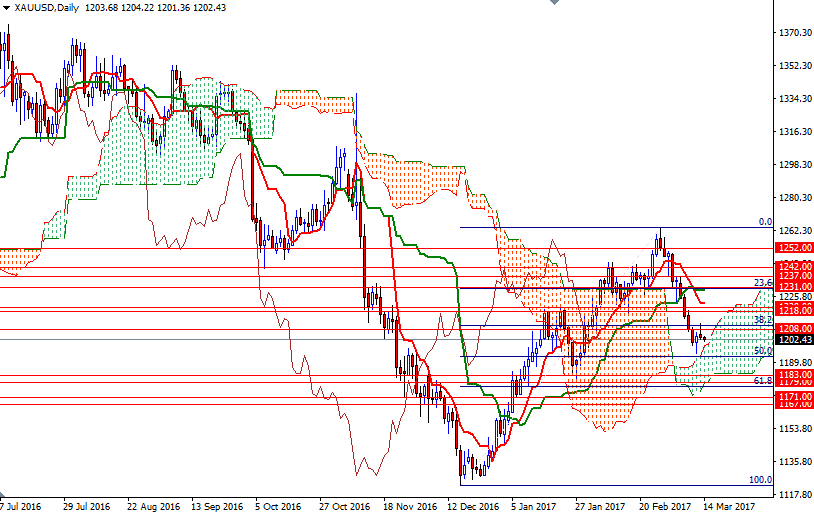Select the 1218.00 red price label

tap(795, 312)
